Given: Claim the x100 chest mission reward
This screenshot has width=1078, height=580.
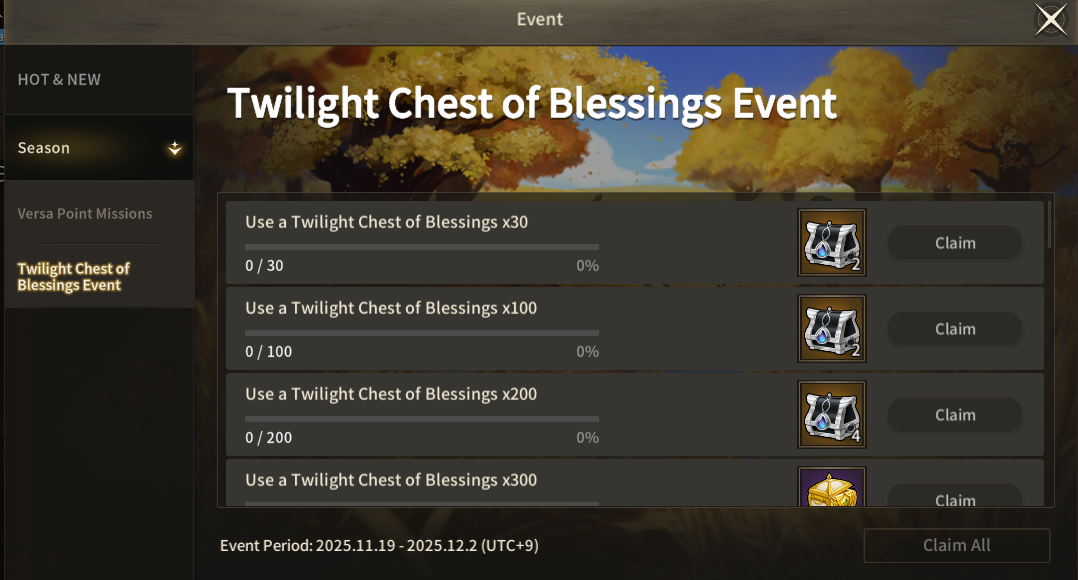Looking at the screenshot, I should 955,329.
